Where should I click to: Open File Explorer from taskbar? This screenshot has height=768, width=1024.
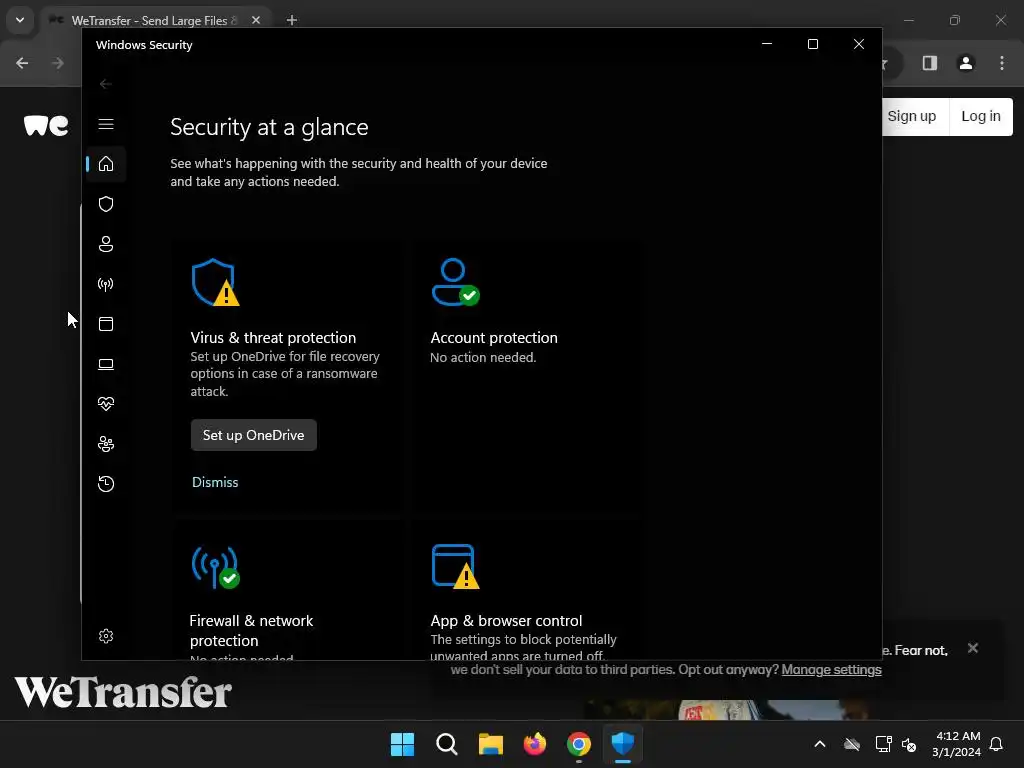(x=490, y=744)
